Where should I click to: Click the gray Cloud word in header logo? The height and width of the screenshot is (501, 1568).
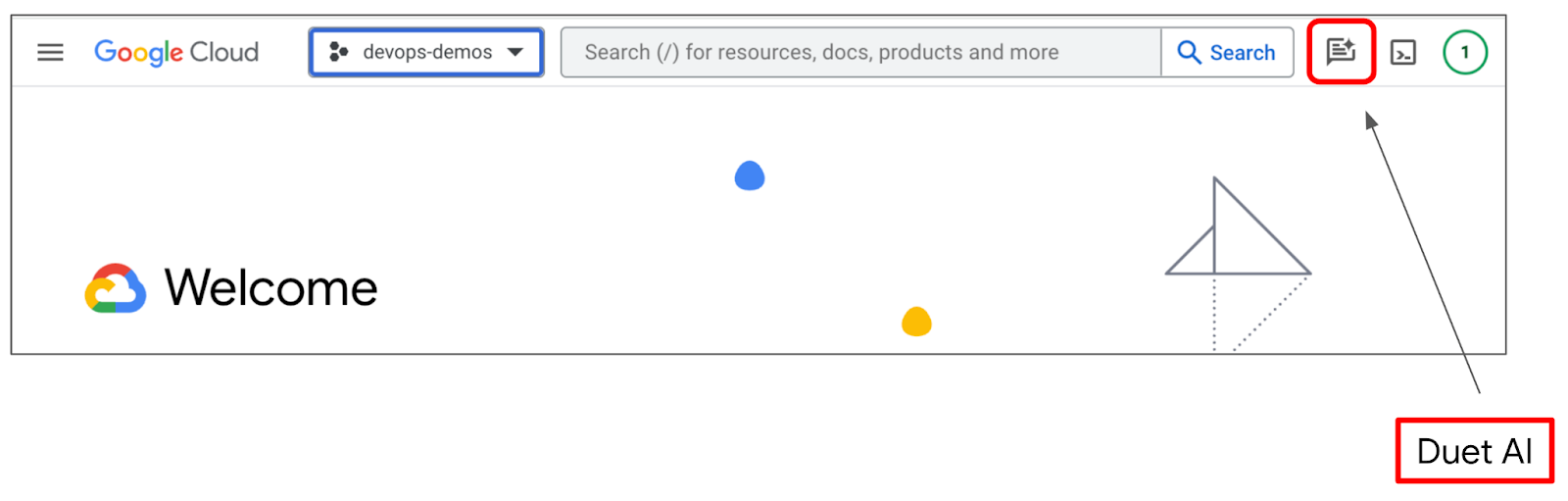click(x=224, y=53)
